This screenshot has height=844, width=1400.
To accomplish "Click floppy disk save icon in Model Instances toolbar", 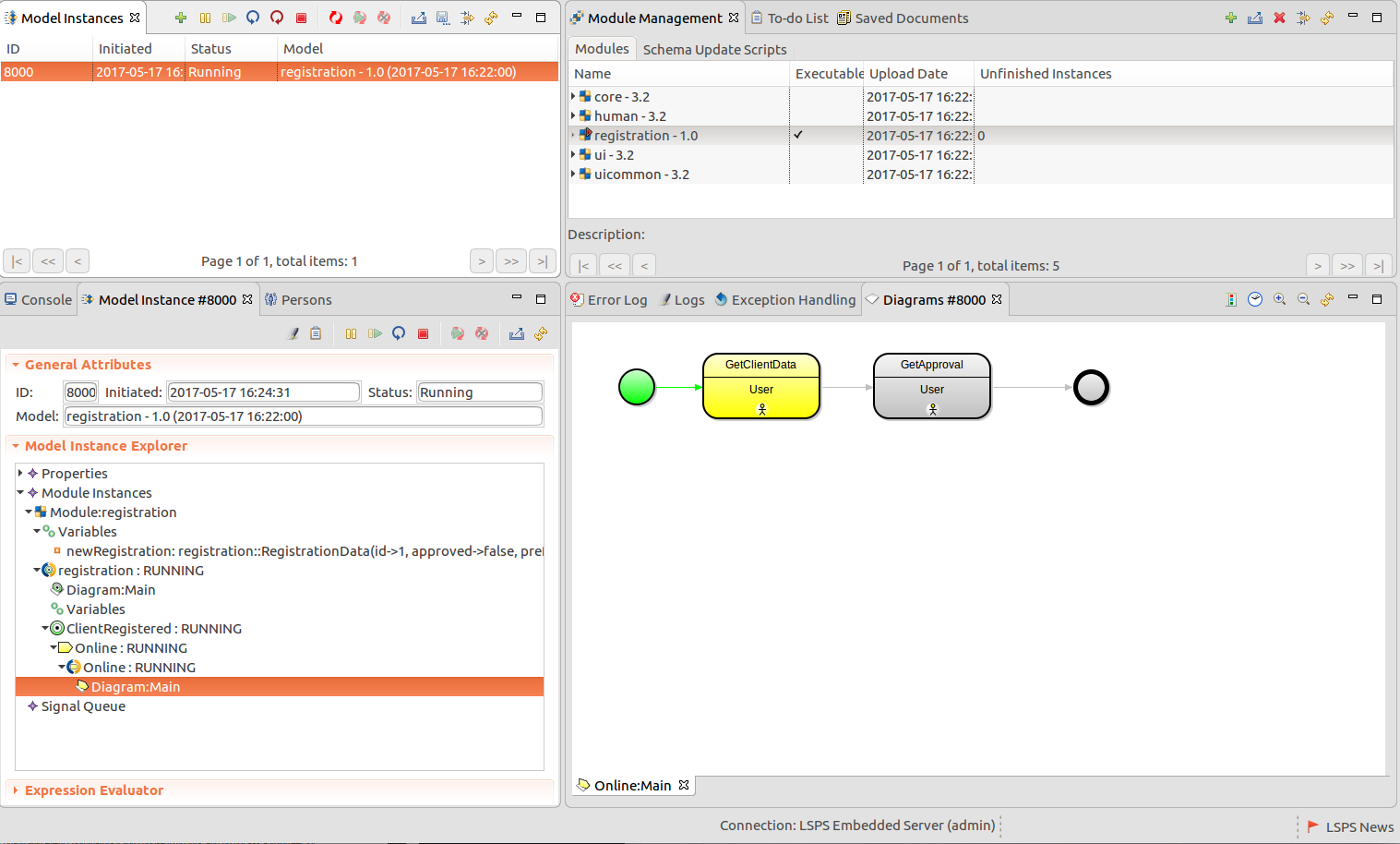I will click(x=443, y=18).
